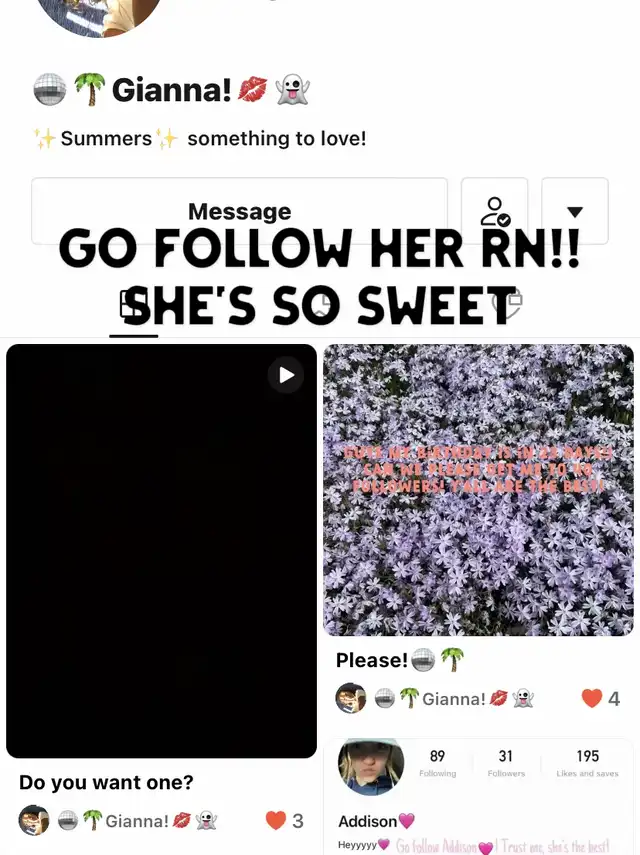This screenshot has width=640, height=855.
Task: View the large profile picture at top
Action: [x=99, y=14]
